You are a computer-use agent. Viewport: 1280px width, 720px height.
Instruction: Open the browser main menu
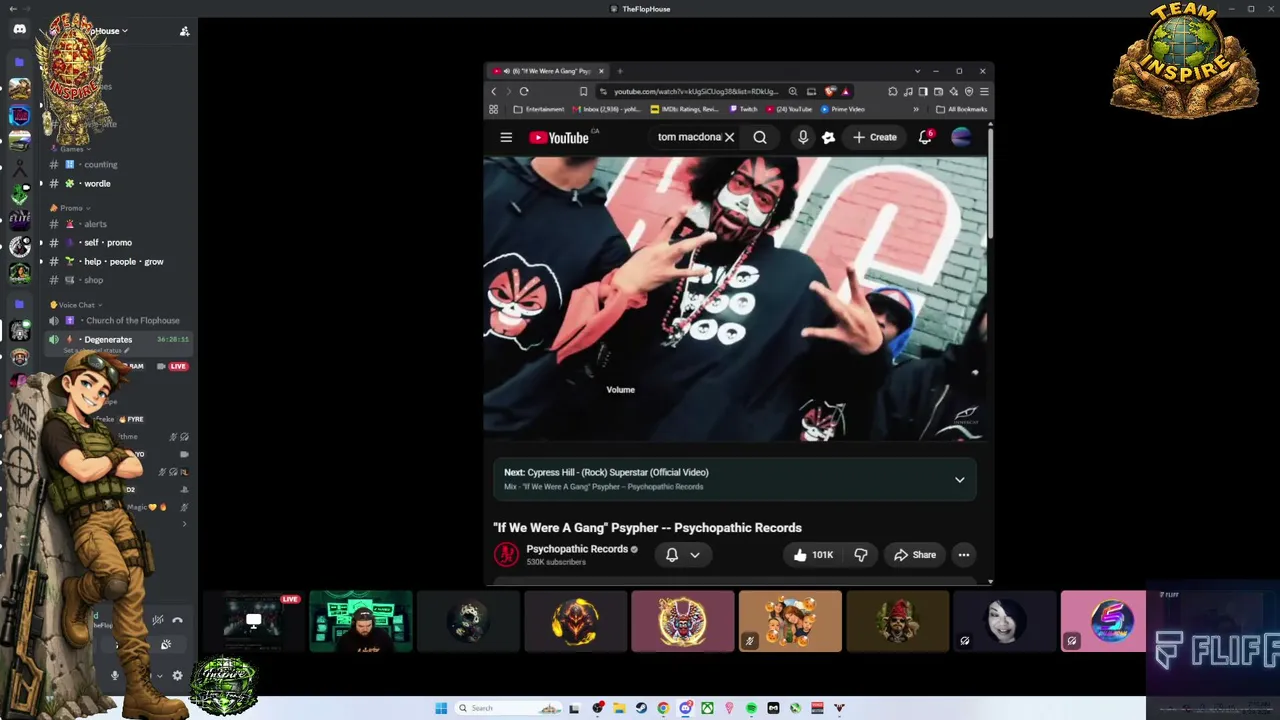click(984, 91)
